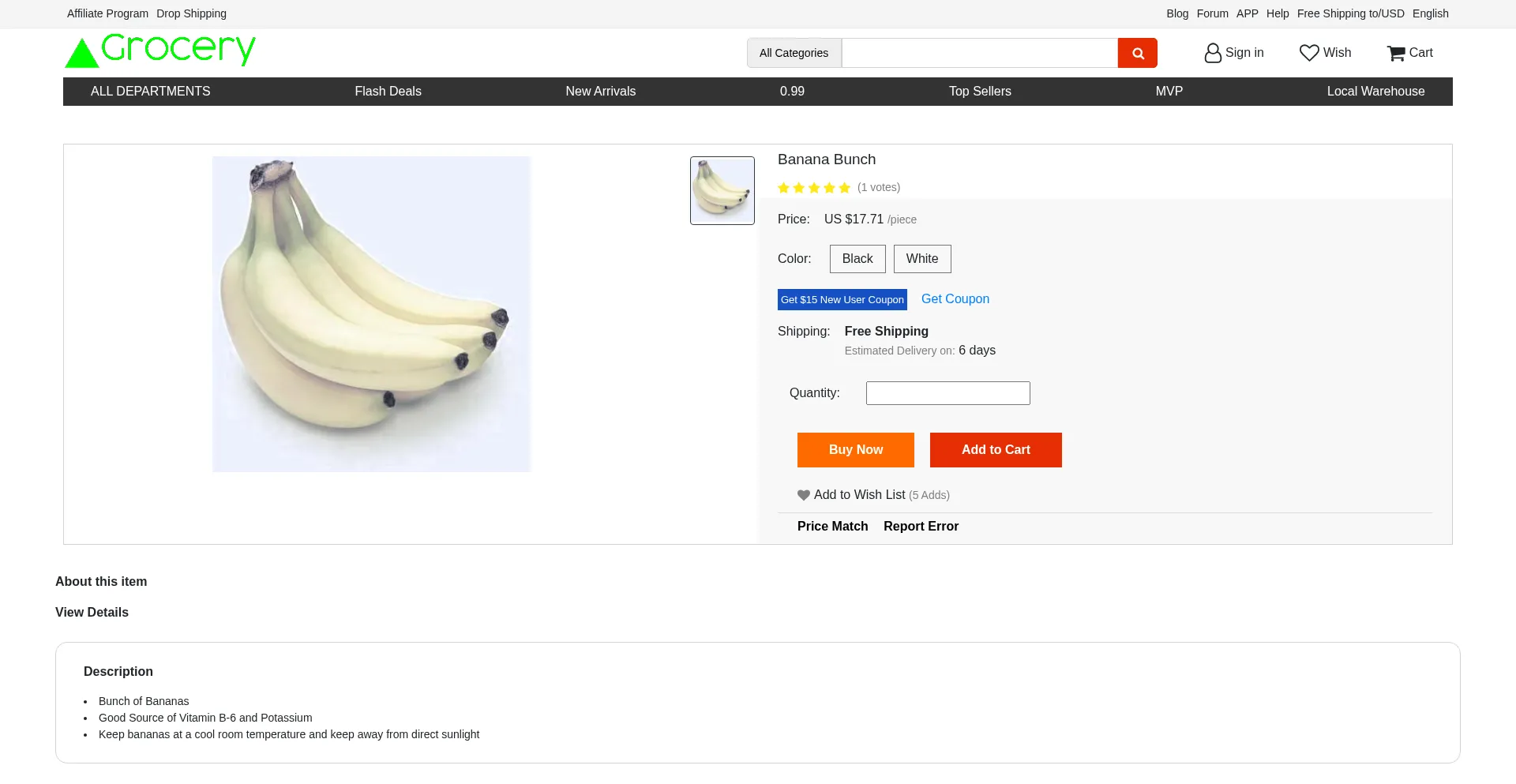Open the All Categories dropdown
This screenshot has height=784, width=1516.
[794, 53]
